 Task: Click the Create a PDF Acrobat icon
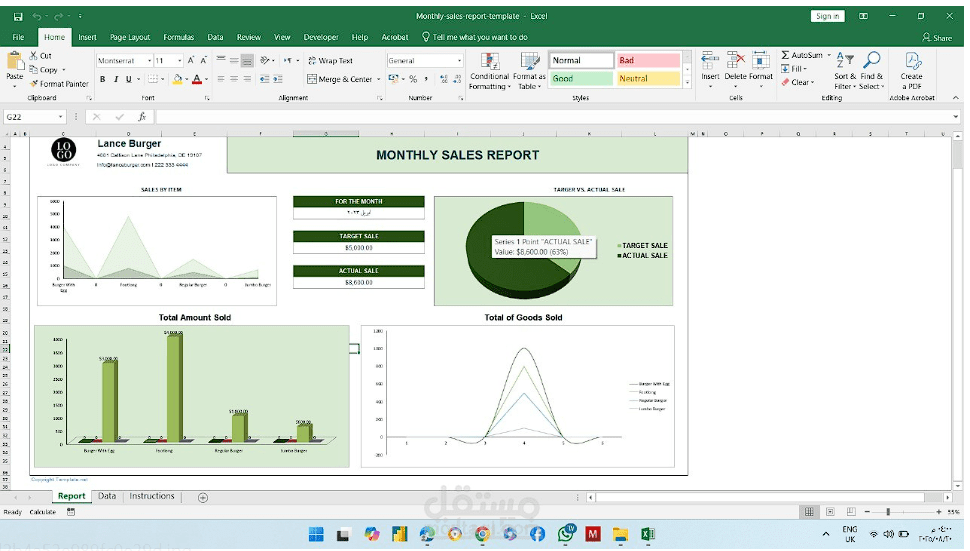[911, 62]
